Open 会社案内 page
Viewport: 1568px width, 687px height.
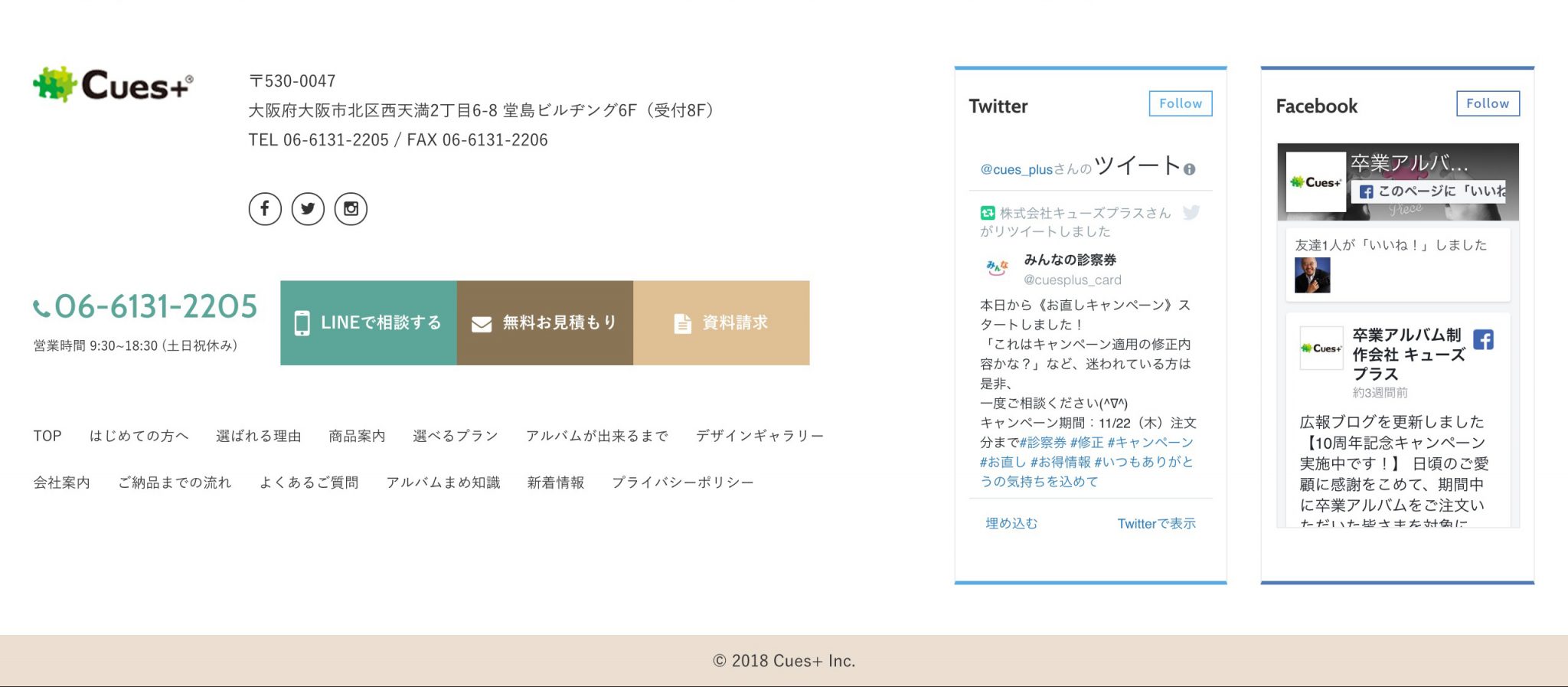(61, 483)
